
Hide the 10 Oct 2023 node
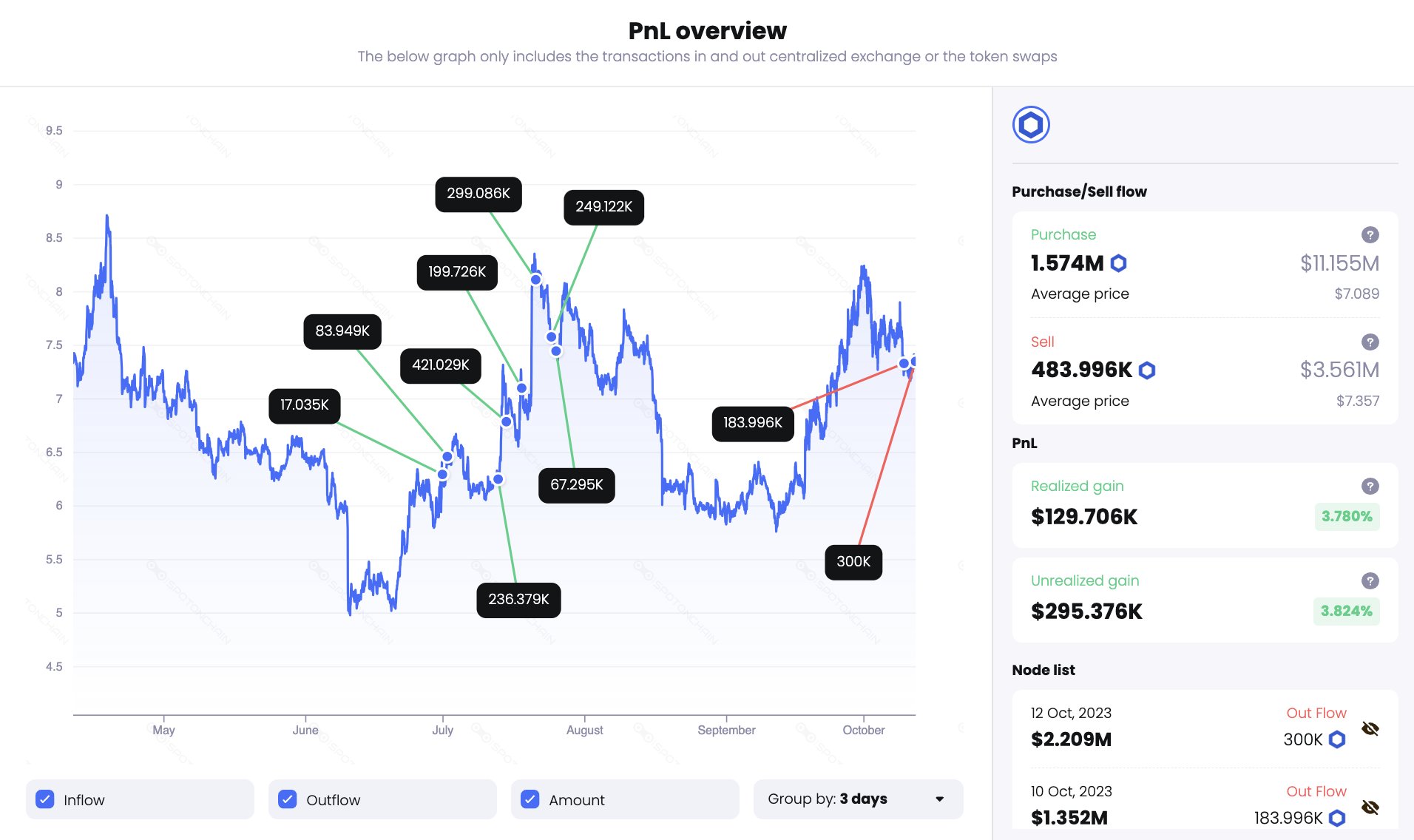pos(1370,807)
